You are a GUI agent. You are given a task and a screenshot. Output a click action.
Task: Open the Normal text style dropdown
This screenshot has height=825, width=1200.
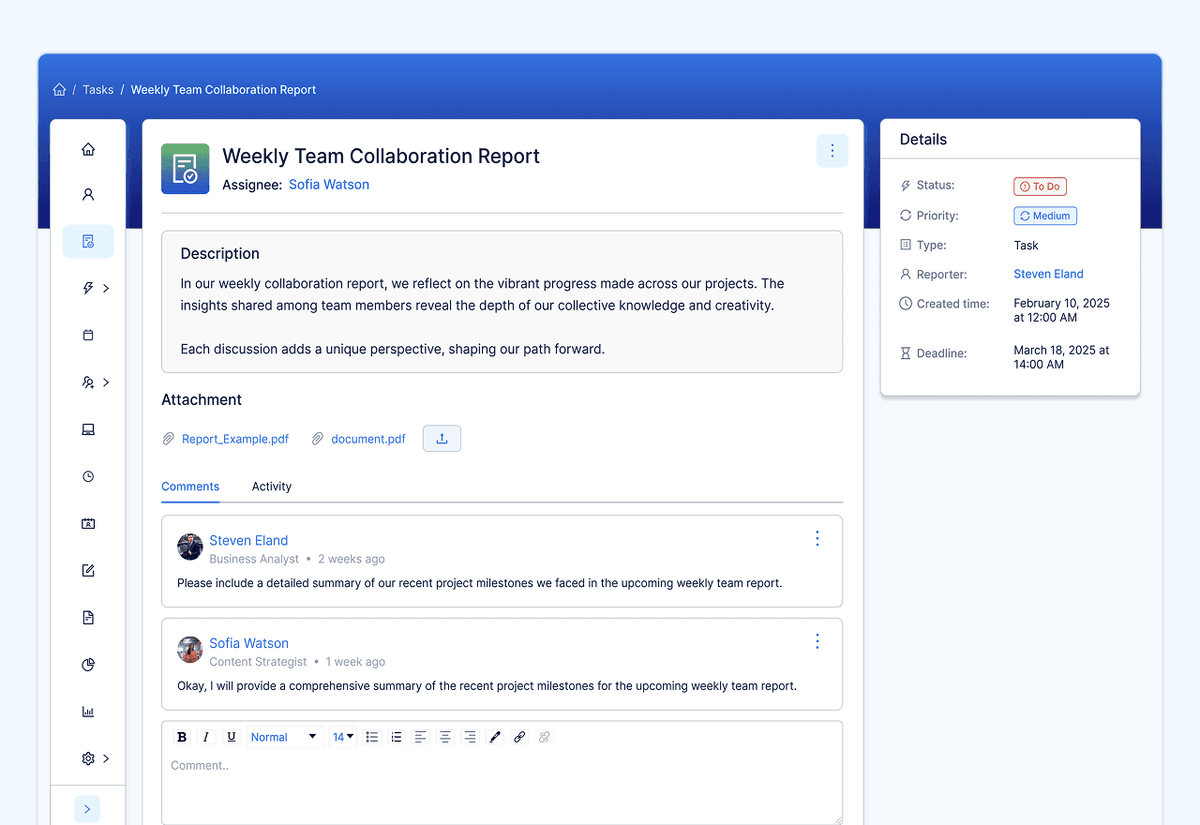coord(284,737)
